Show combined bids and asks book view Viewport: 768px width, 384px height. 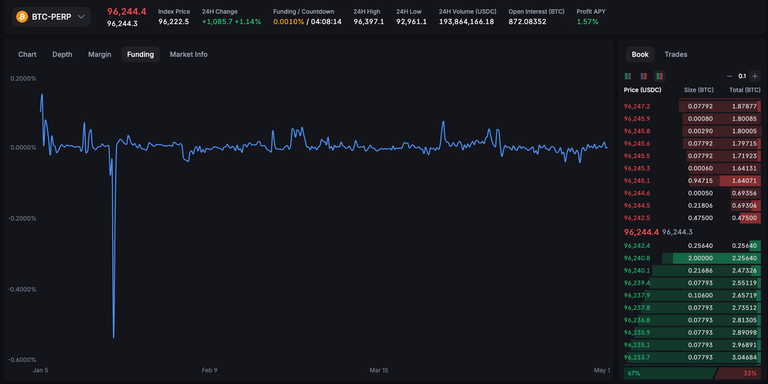[659, 76]
